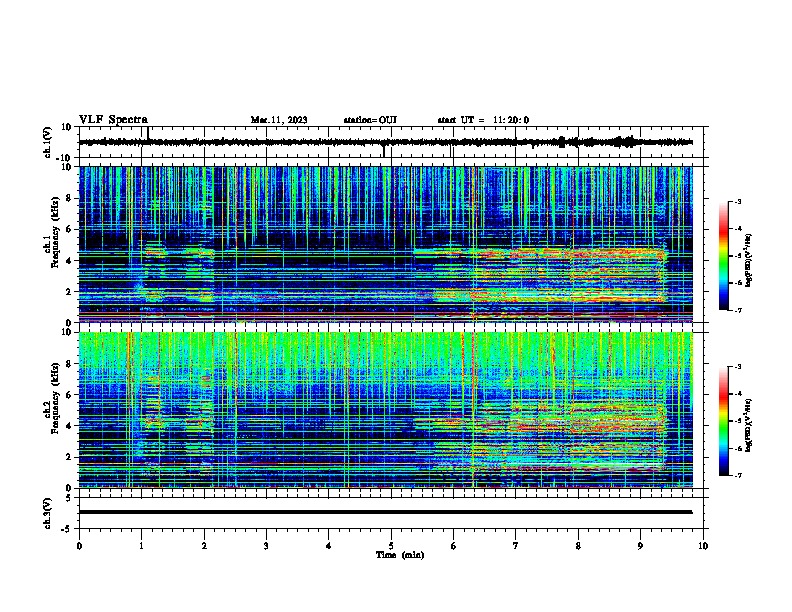
Task: Click time-axis tick label "5" minutes
Action: [391, 546]
